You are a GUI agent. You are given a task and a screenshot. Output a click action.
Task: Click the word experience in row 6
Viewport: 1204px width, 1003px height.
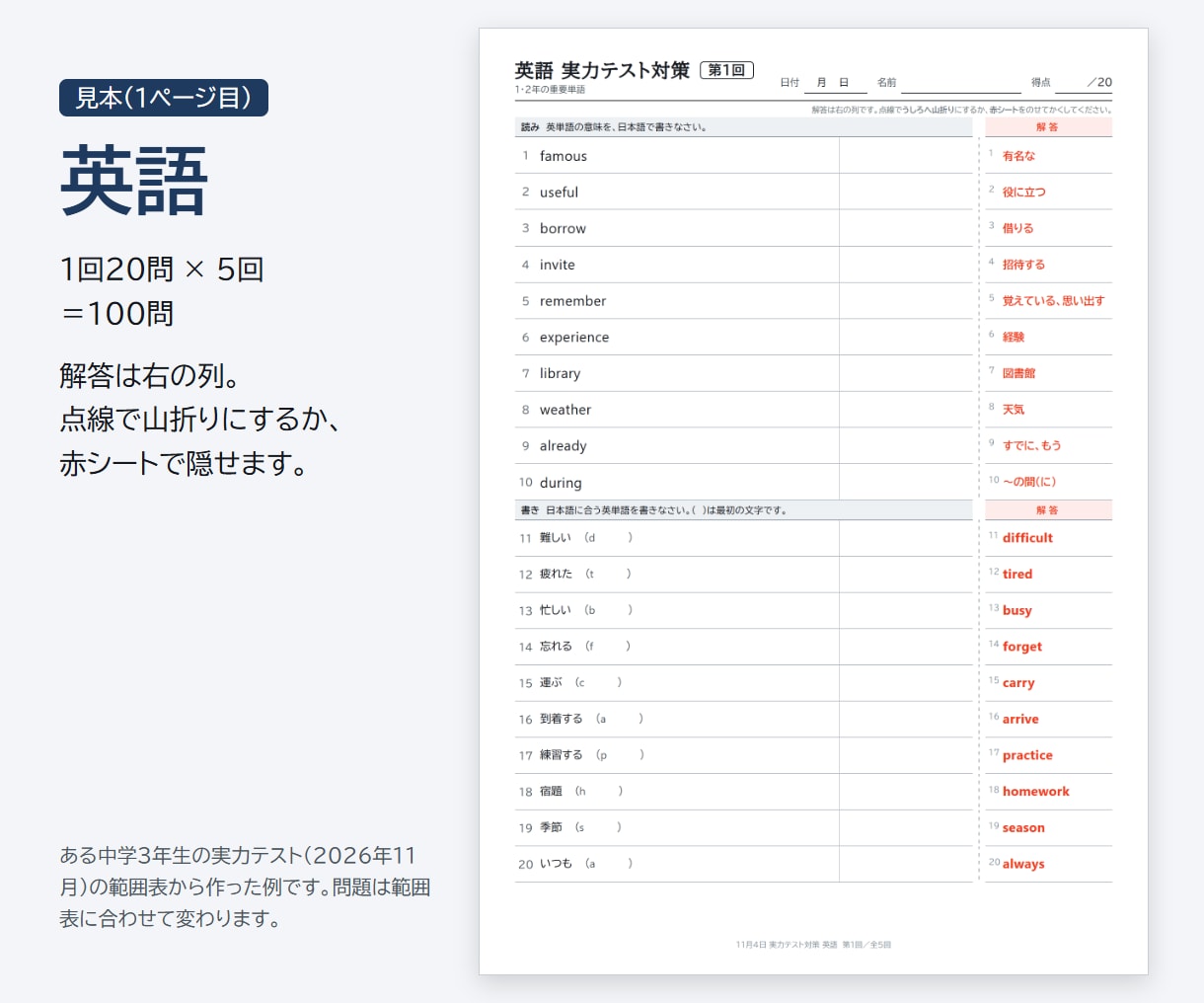coord(574,338)
